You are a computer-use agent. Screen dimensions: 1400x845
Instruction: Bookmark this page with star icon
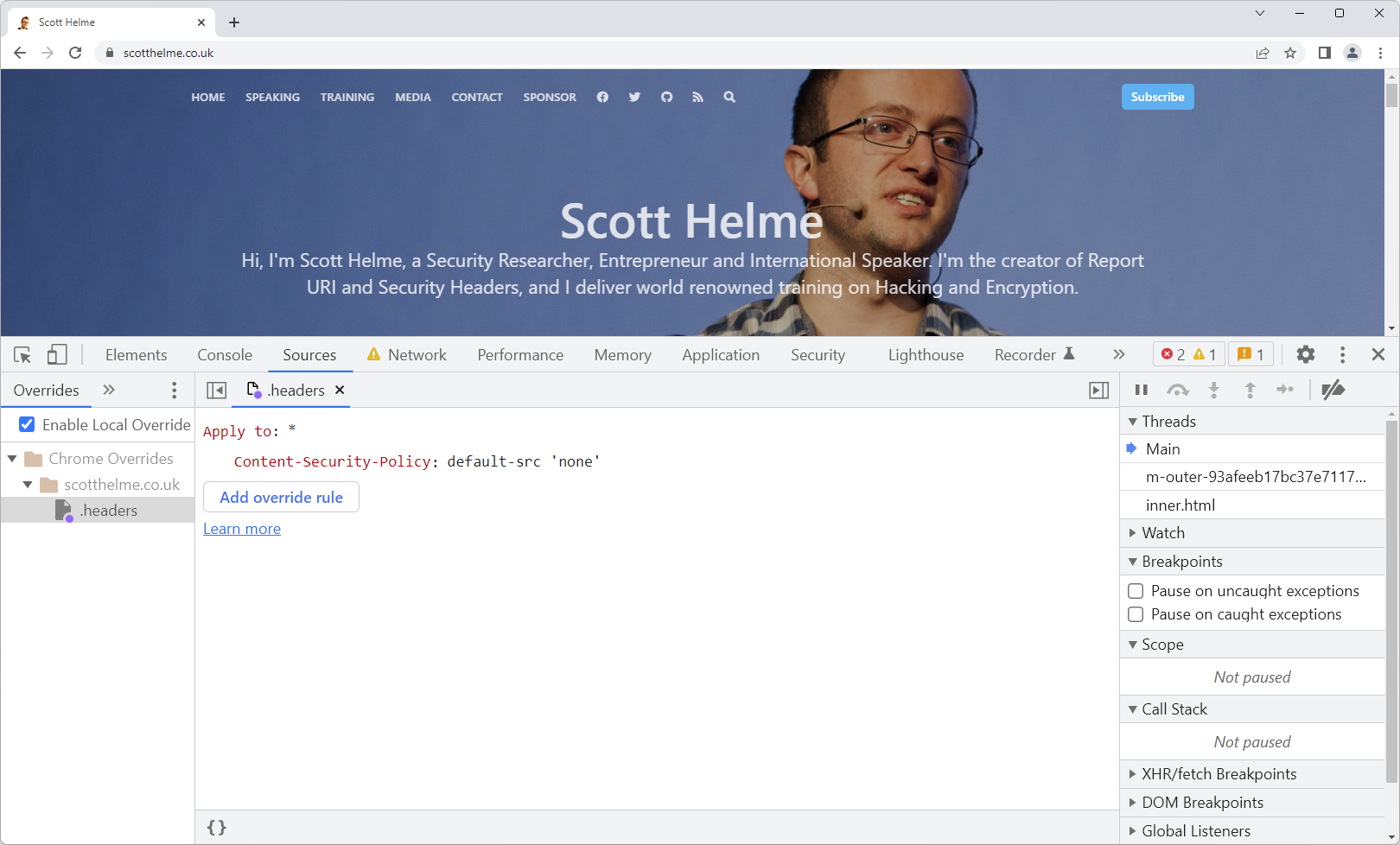[1290, 53]
